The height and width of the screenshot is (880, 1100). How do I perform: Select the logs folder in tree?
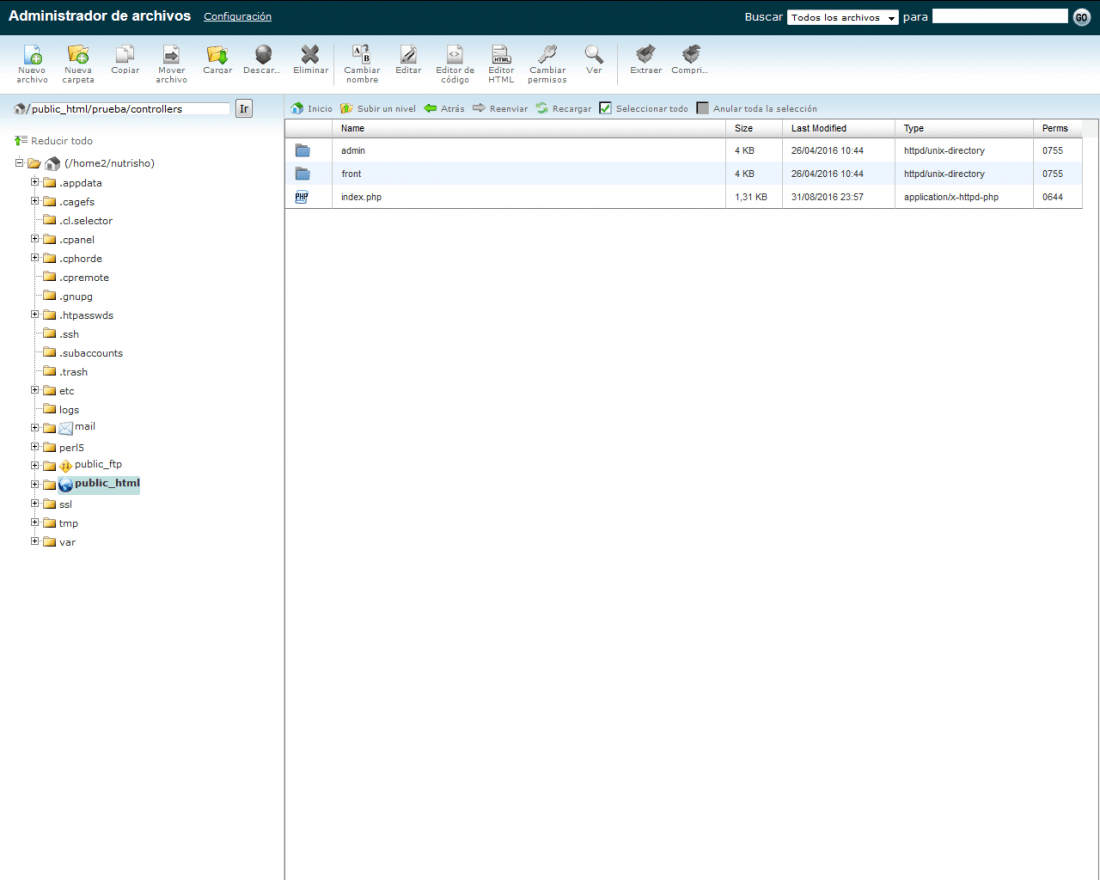(69, 410)
